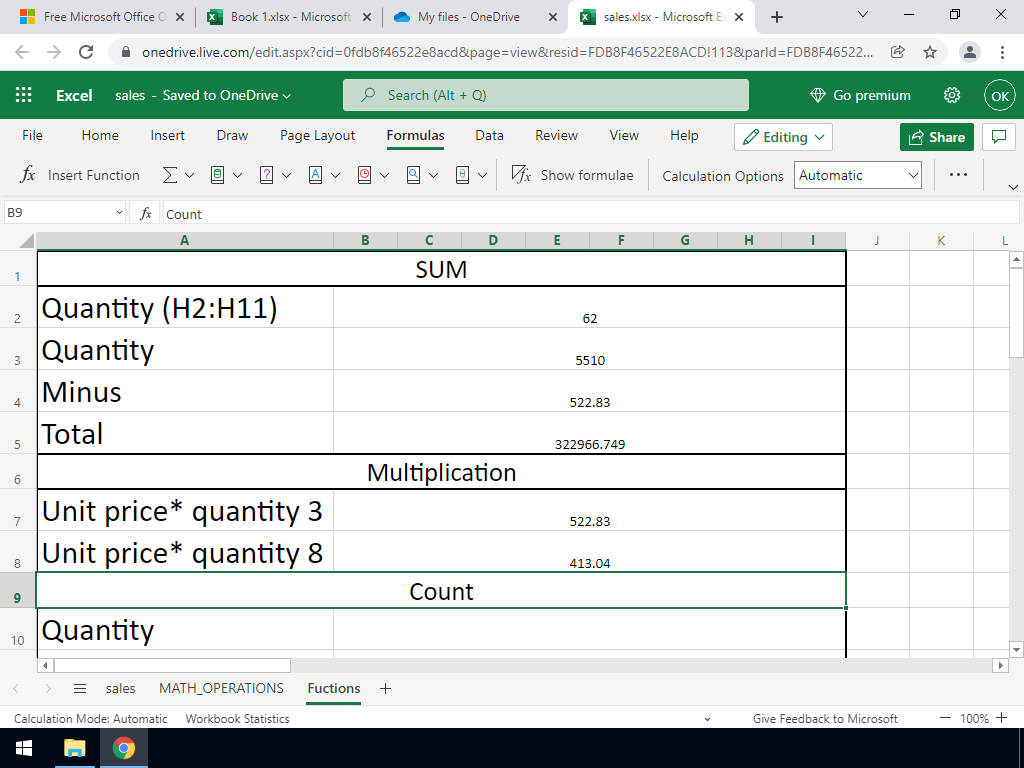The image size is (1024, 768).
Task: Toggle Show formulae in the ribbon
Action: point(573,175)
